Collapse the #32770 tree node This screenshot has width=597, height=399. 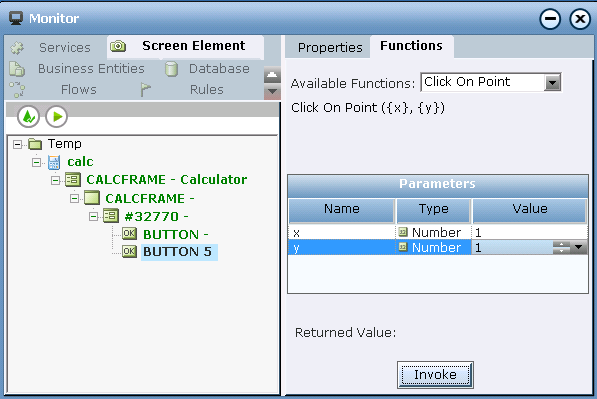[x=93, y=217]
